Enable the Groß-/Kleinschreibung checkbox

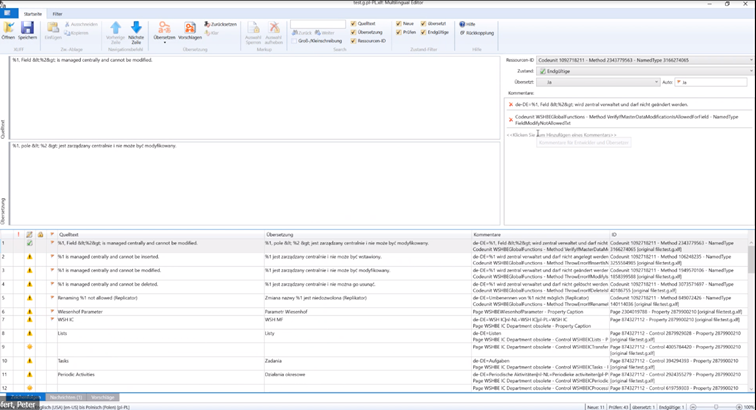click(294, 41)
